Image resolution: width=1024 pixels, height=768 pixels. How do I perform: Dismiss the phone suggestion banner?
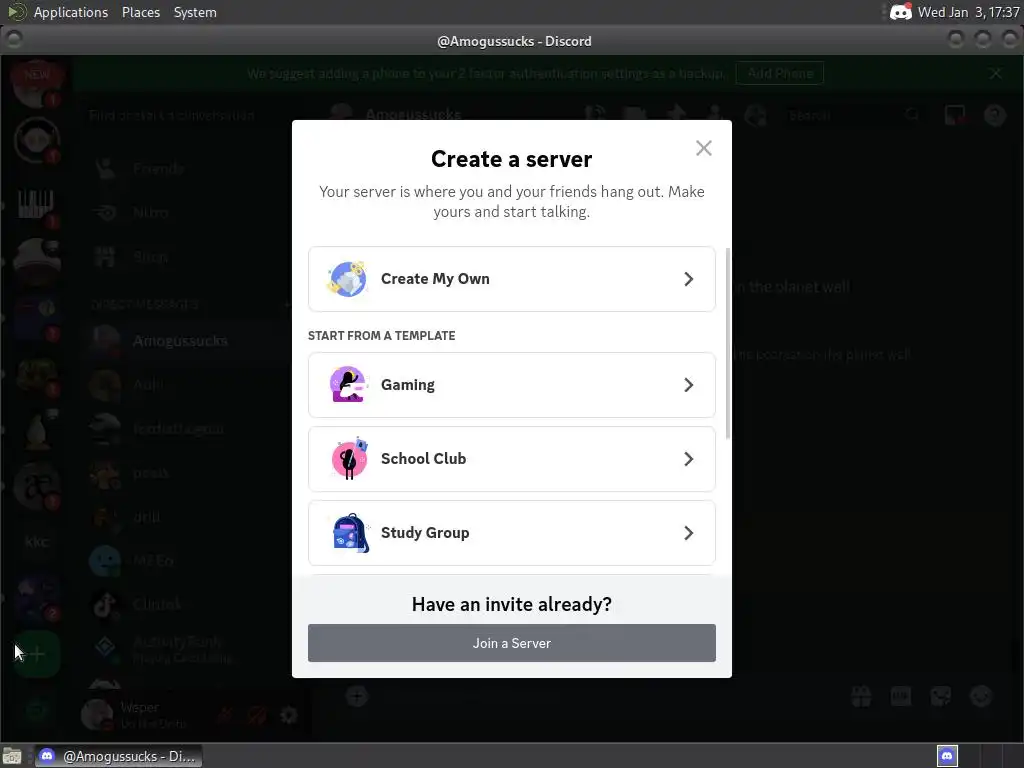pos(995,73)
